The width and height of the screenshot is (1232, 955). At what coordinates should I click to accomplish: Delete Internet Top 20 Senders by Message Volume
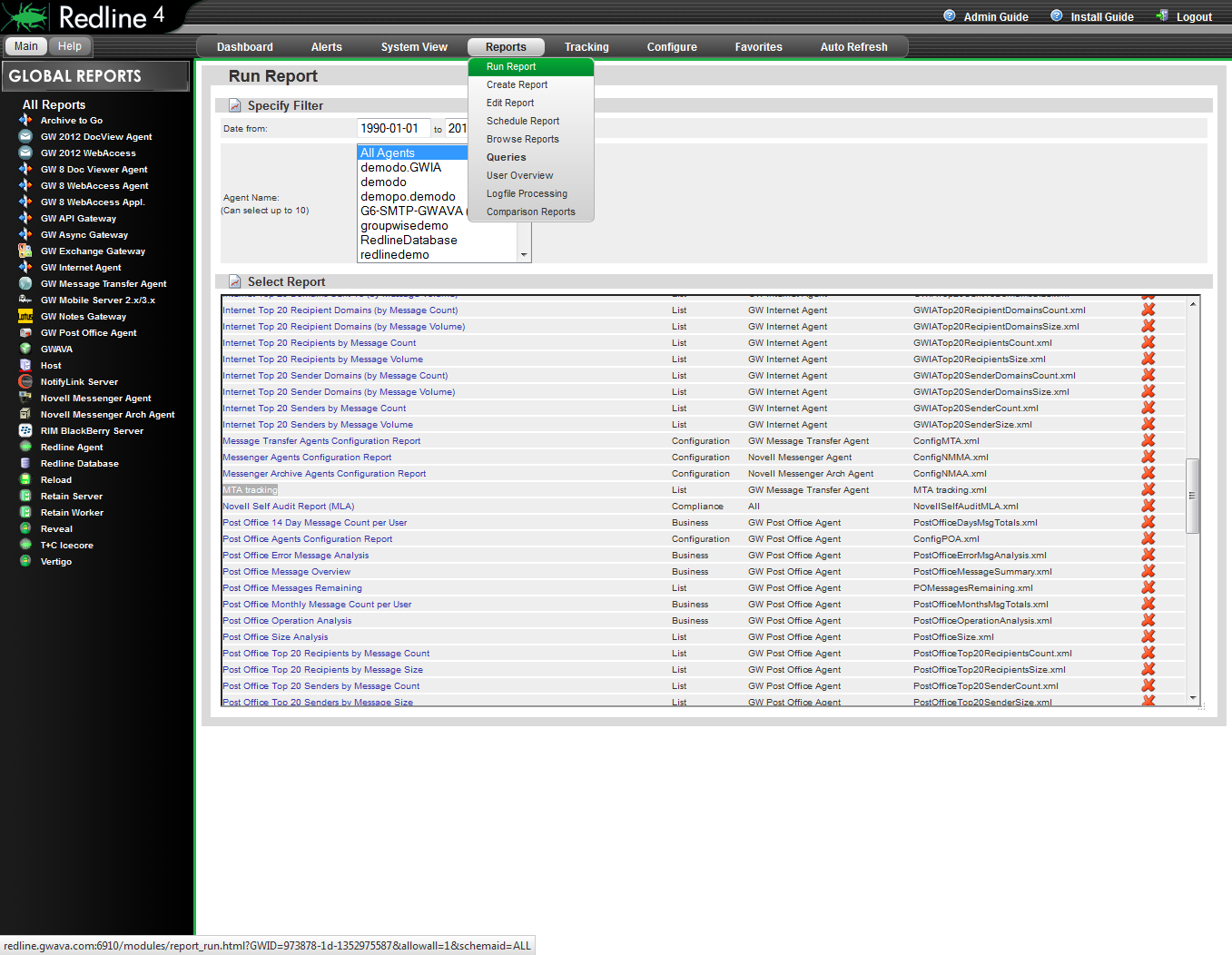pos(1148,424)
